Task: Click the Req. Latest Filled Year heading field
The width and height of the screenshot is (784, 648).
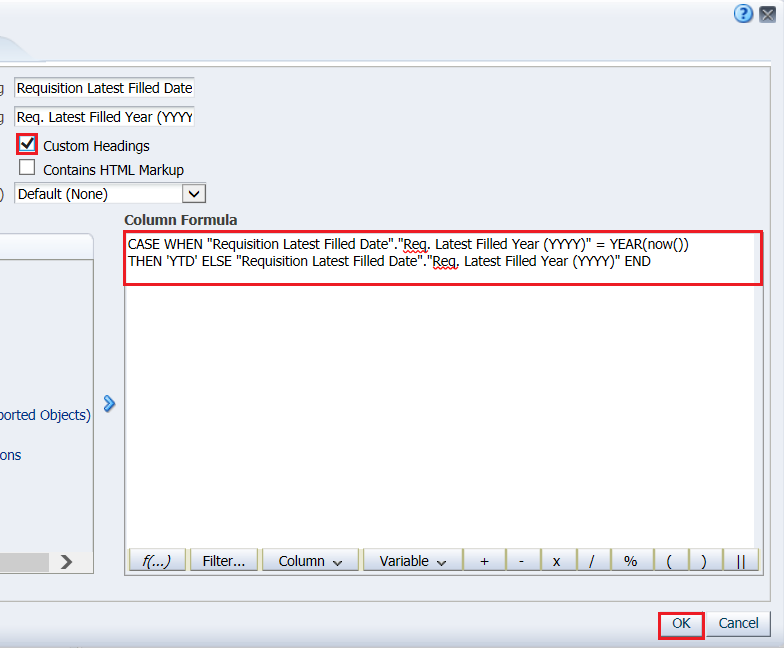Action: pos(104,117)
